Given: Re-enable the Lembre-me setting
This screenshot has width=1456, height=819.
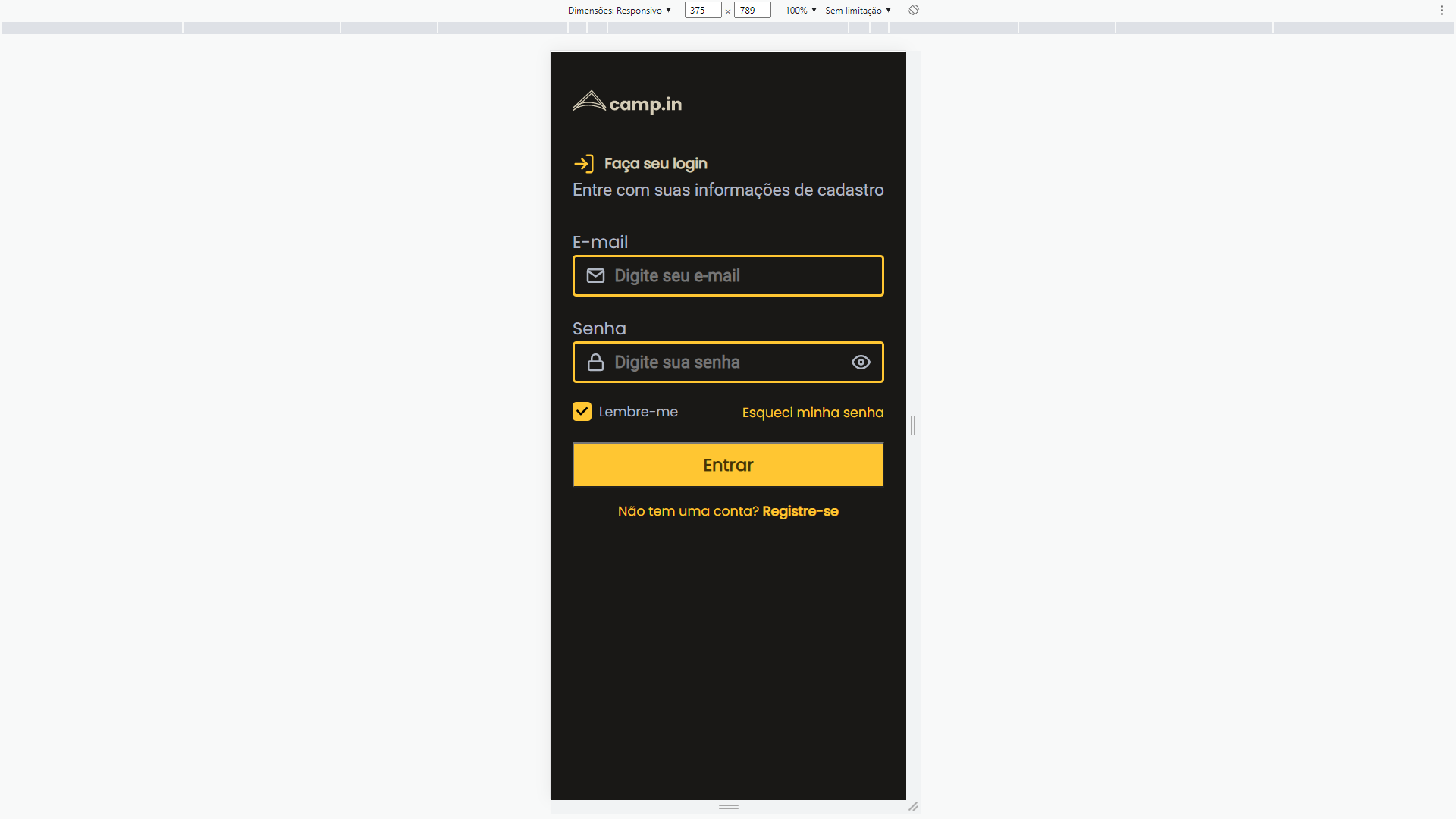Looking at the screenshot, I should (582, 411).
